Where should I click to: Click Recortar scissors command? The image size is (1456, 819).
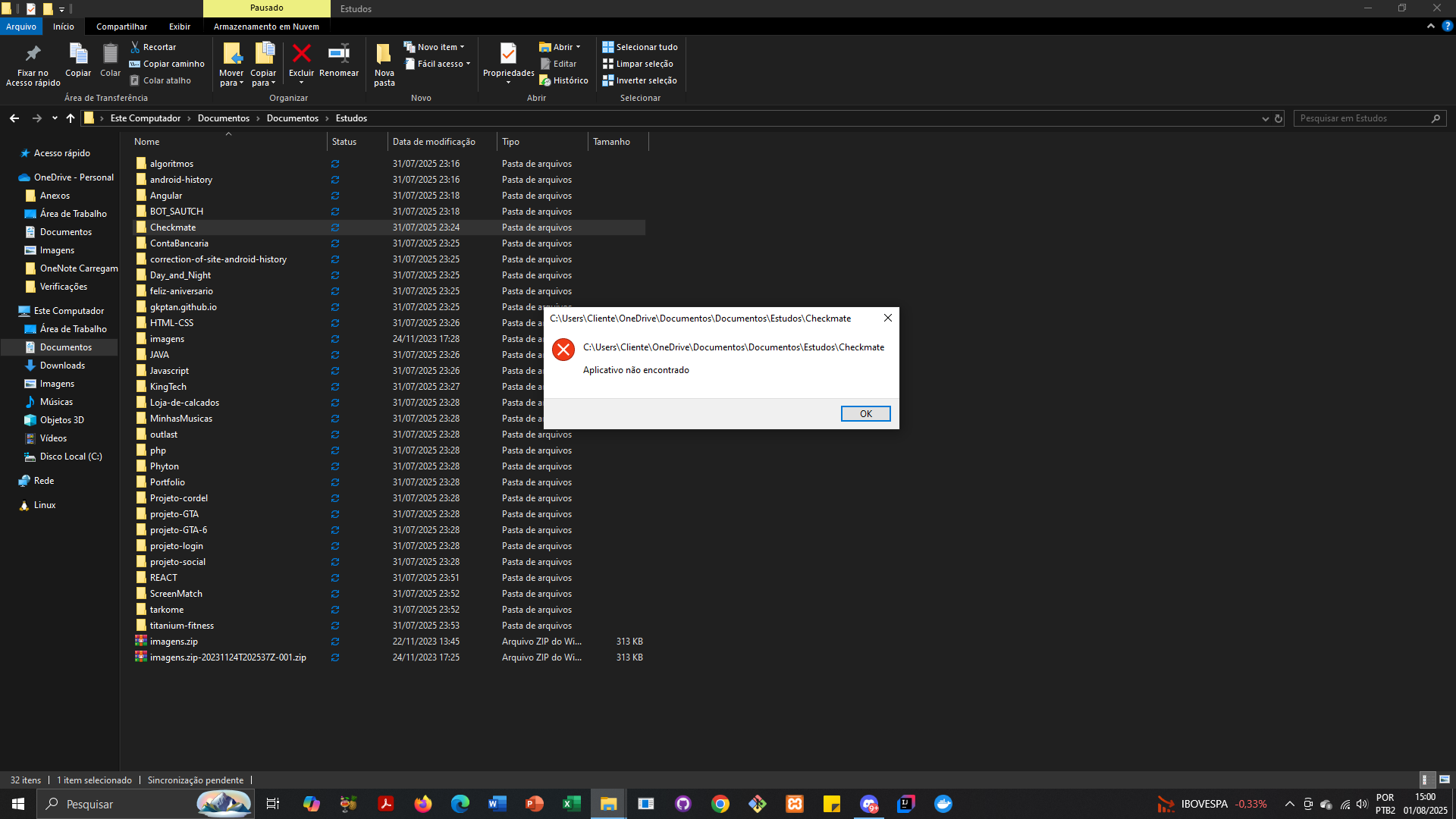point(153,47)
